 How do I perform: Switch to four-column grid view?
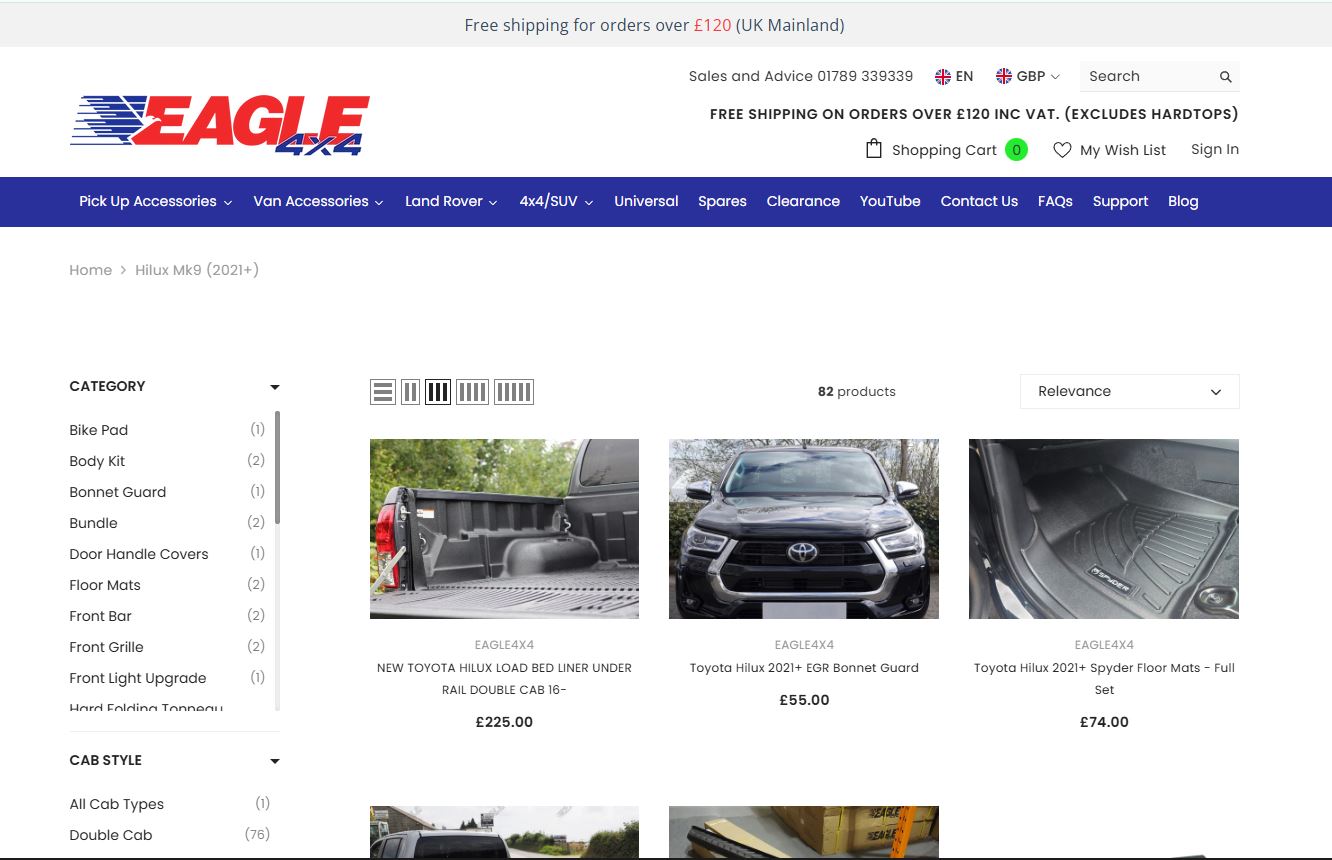coord(472,392)
